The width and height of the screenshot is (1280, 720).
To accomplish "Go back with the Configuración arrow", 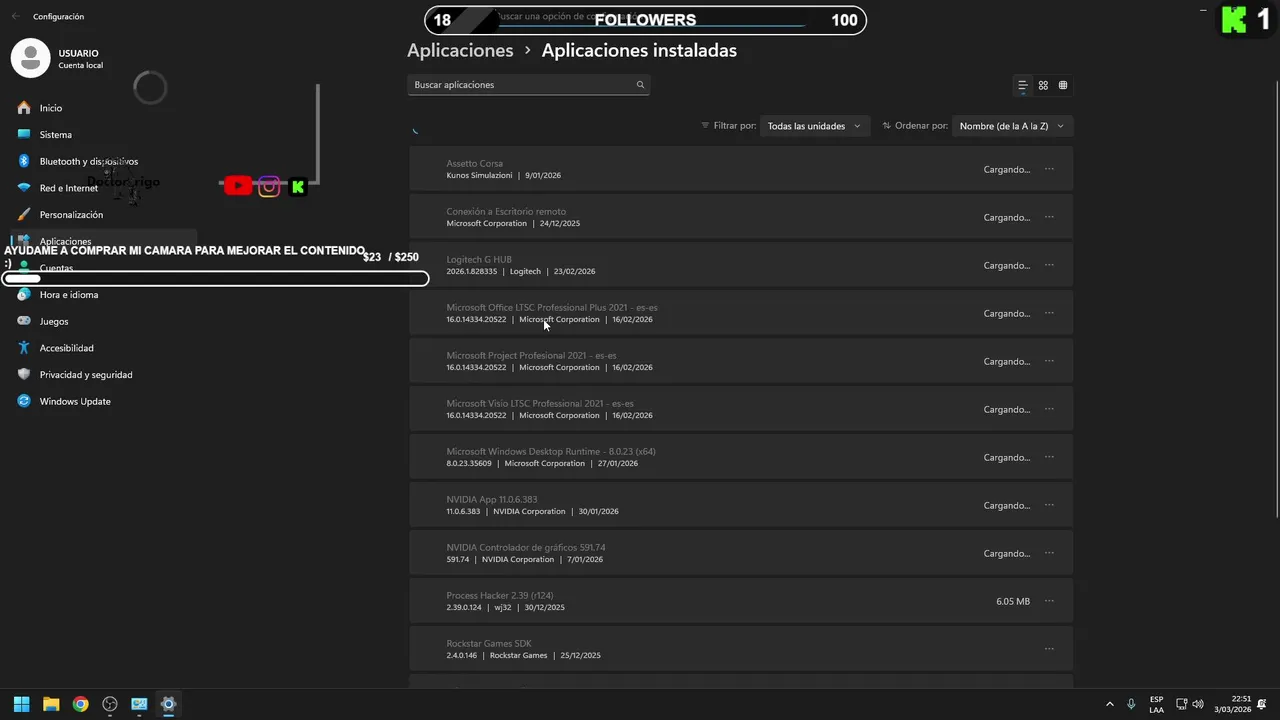I will [x=15, y=17].
